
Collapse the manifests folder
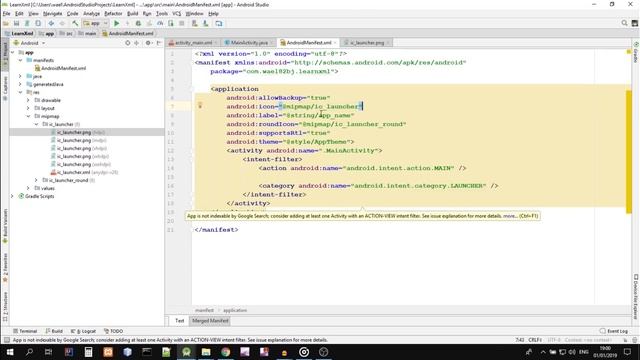pyautogui.click(x=20, y=60)
